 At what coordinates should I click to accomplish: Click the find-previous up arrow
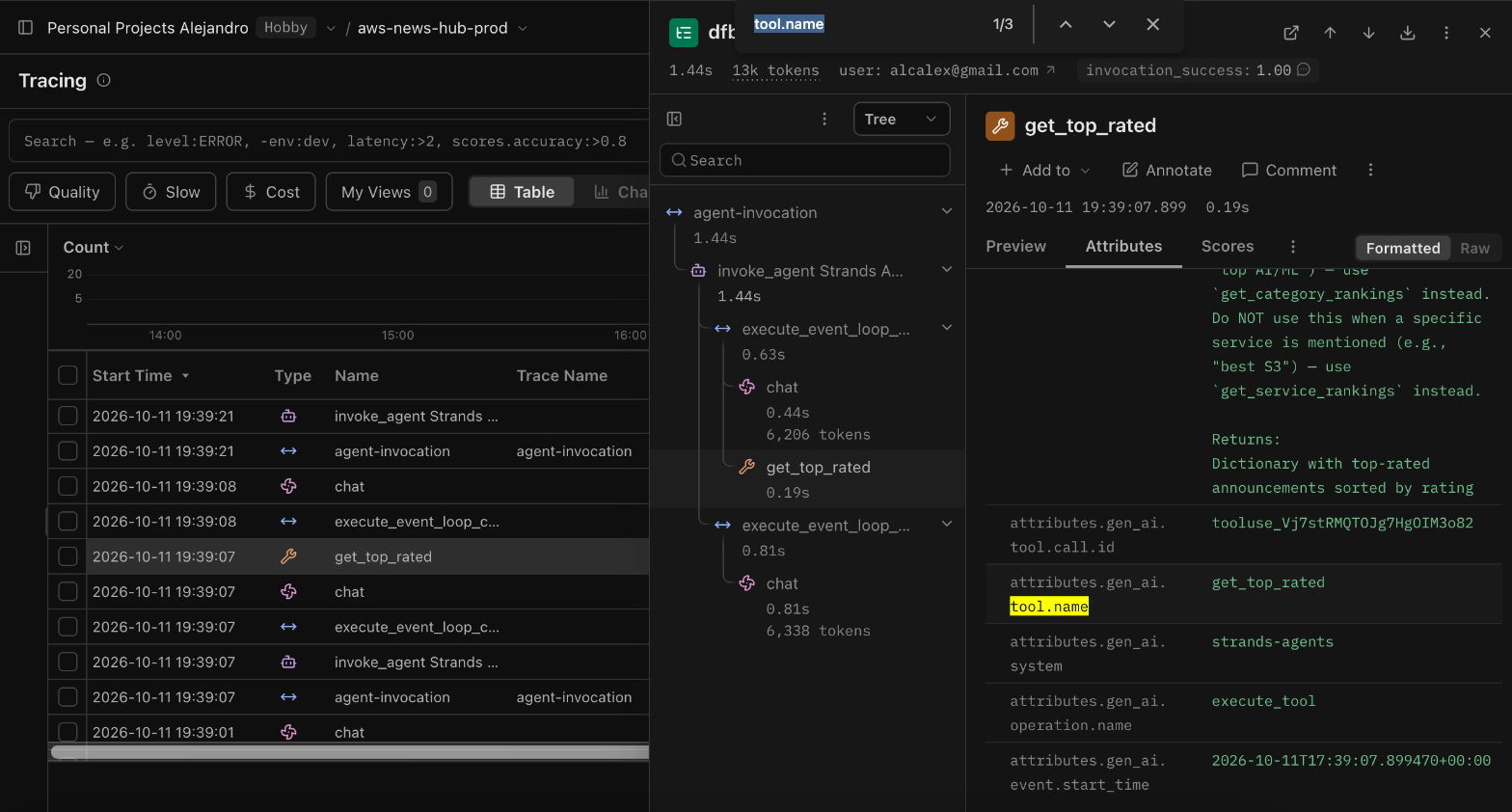[1066, 24]
